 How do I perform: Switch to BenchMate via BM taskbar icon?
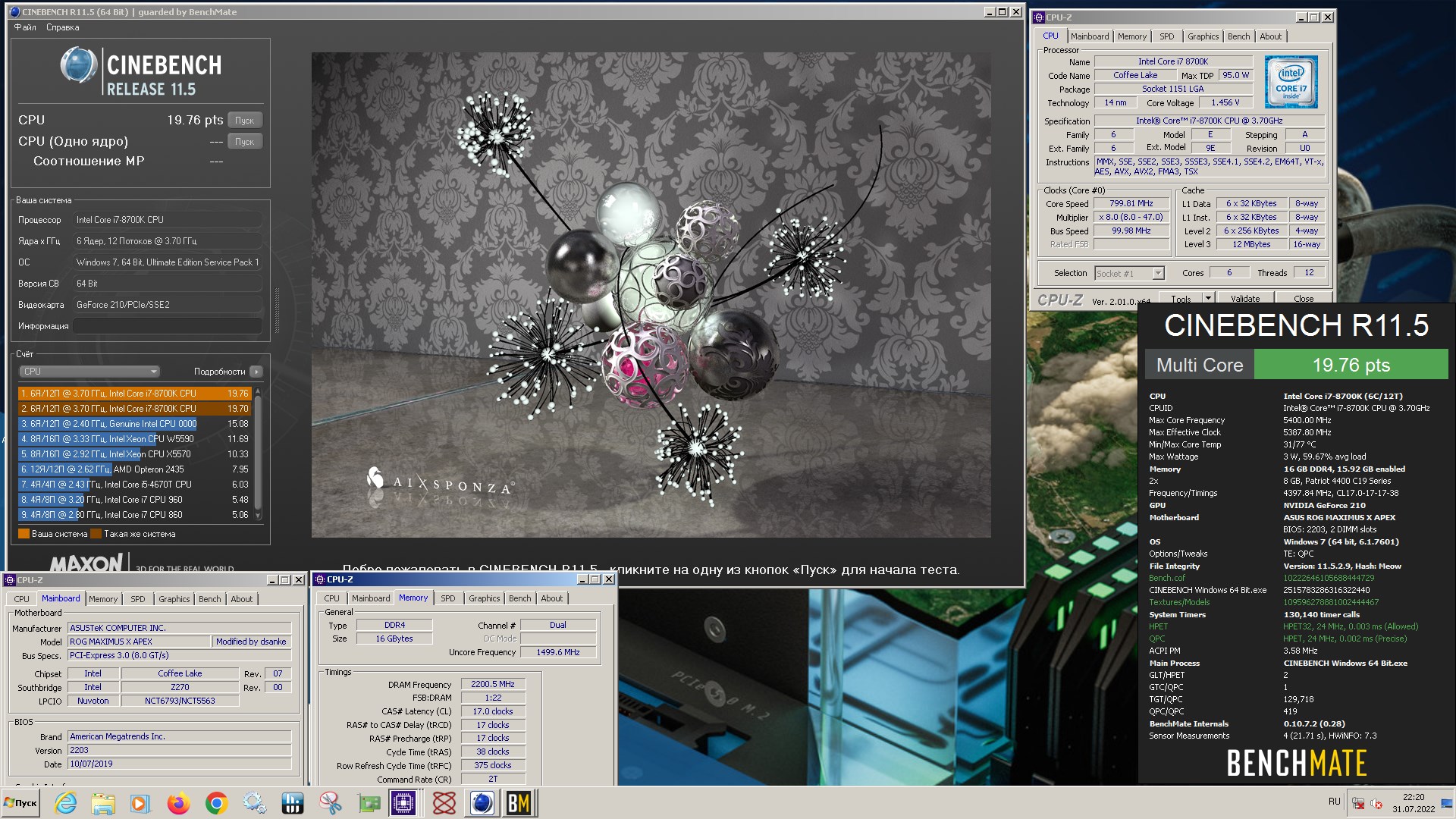click(x=519, y=803)
